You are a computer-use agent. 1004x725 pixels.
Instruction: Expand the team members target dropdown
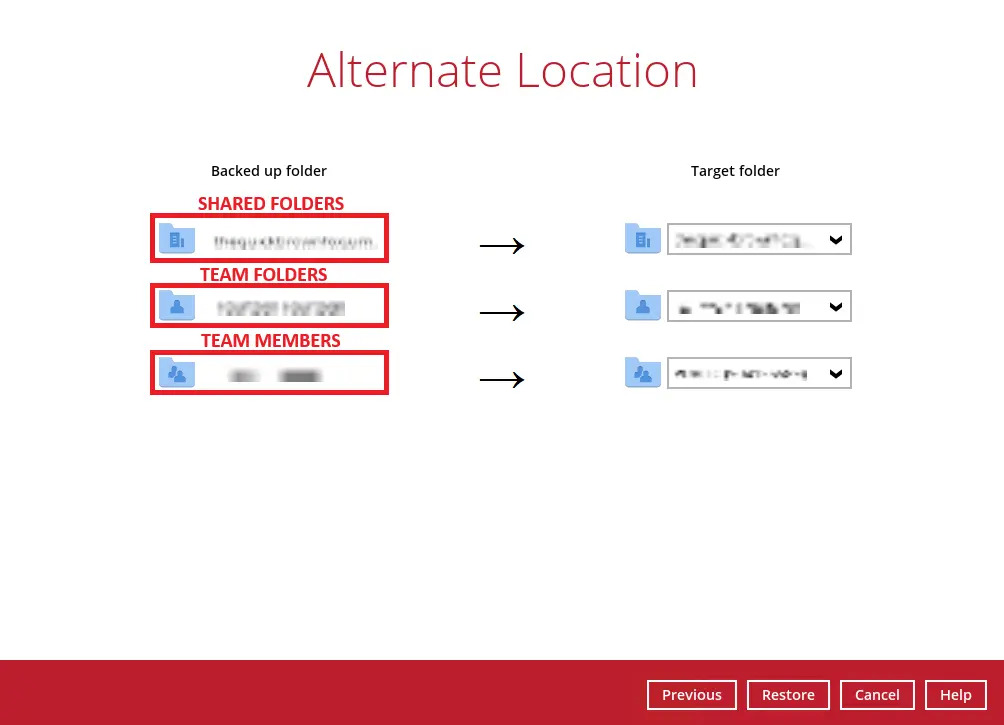click(x=836, y=374)
